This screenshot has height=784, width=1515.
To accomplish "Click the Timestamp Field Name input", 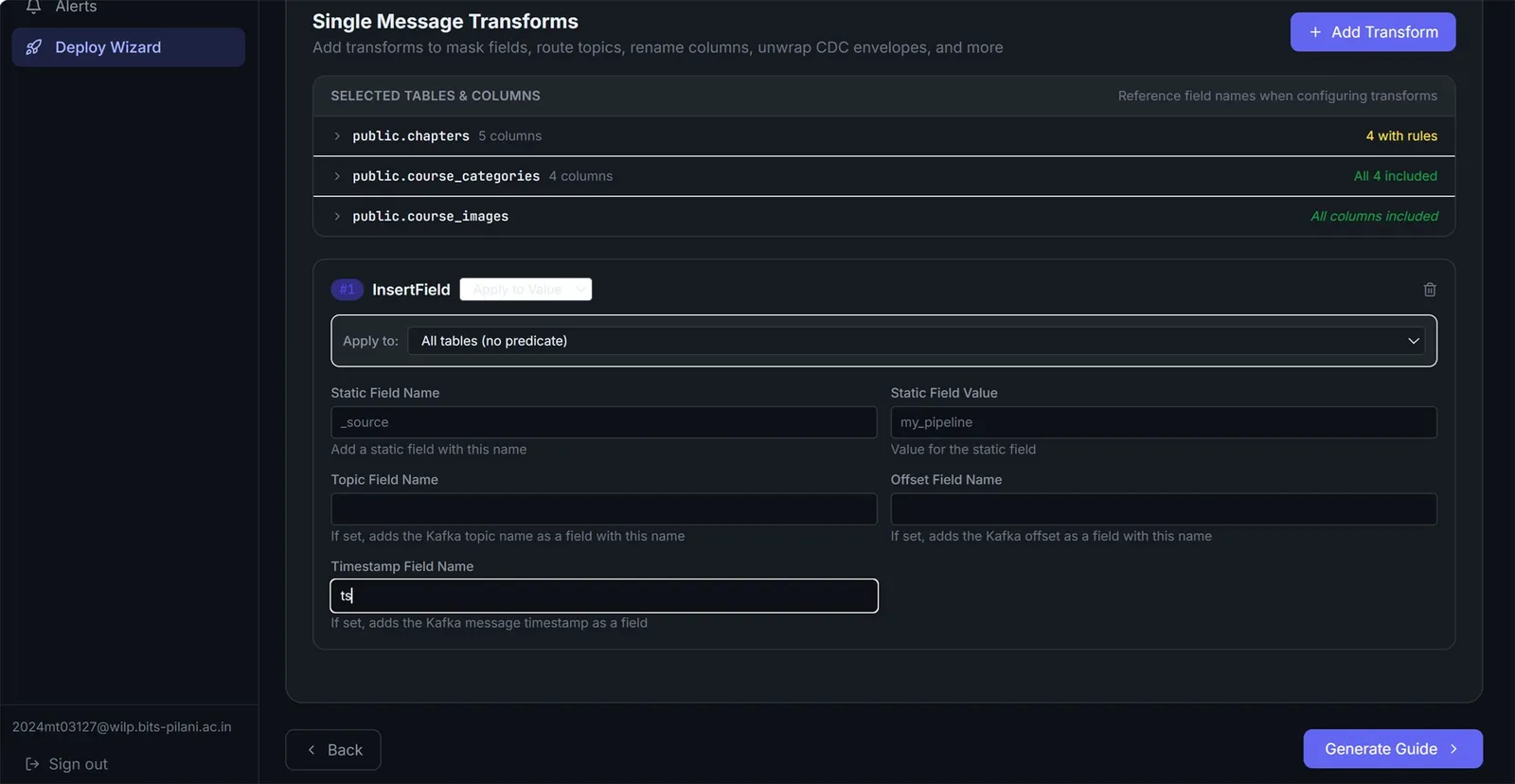I will pos(604,596).
